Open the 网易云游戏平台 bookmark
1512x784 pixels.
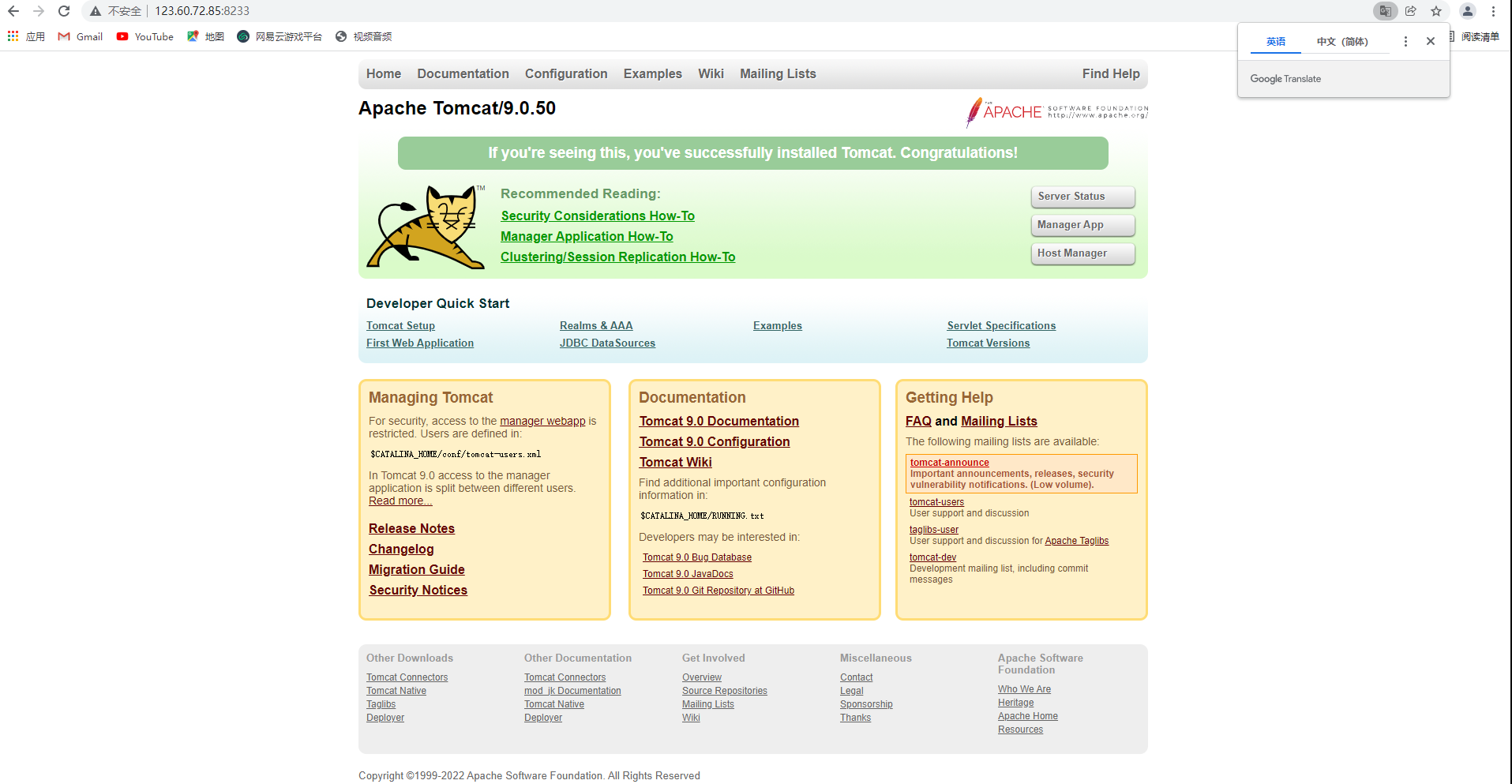pyautogui.click(x=280, y=36)
